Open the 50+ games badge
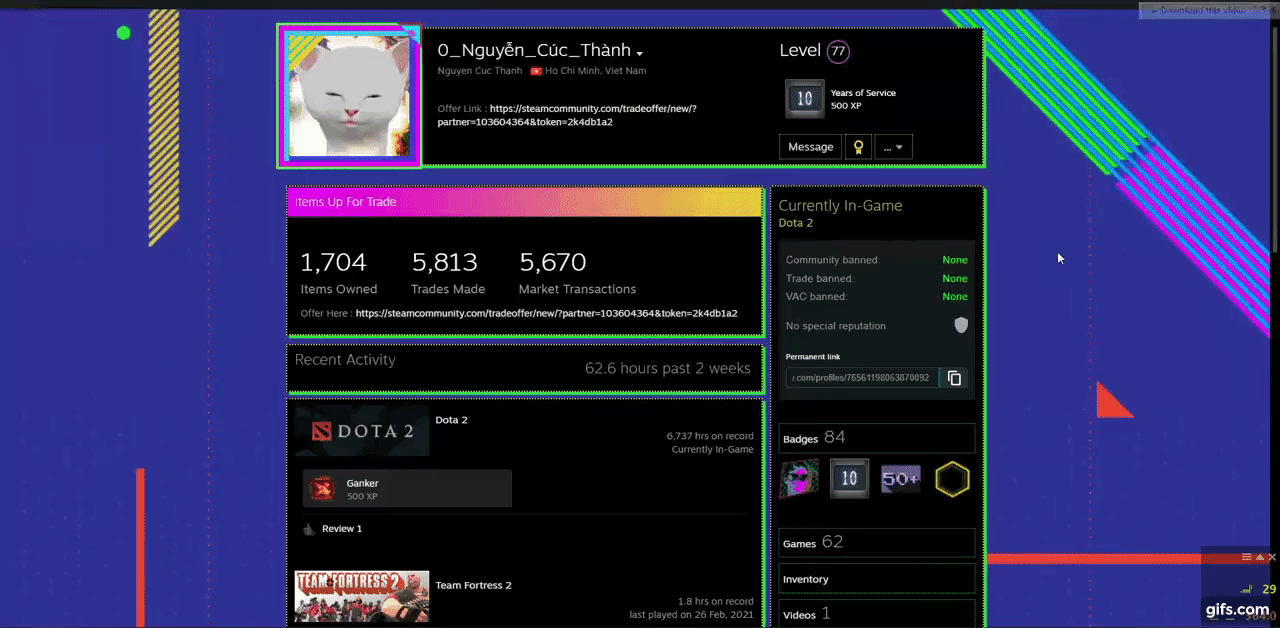 901,479
